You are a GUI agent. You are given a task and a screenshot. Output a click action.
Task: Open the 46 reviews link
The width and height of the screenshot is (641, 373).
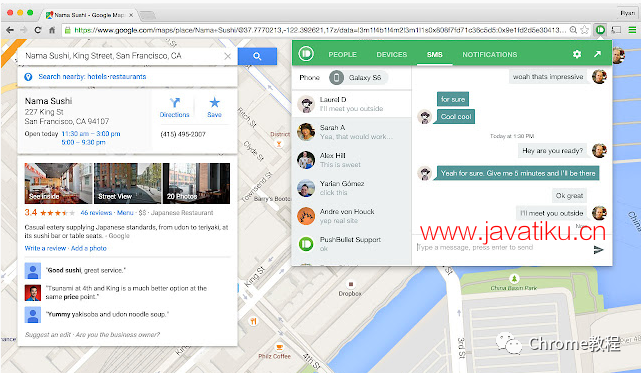tap(96, 213)
